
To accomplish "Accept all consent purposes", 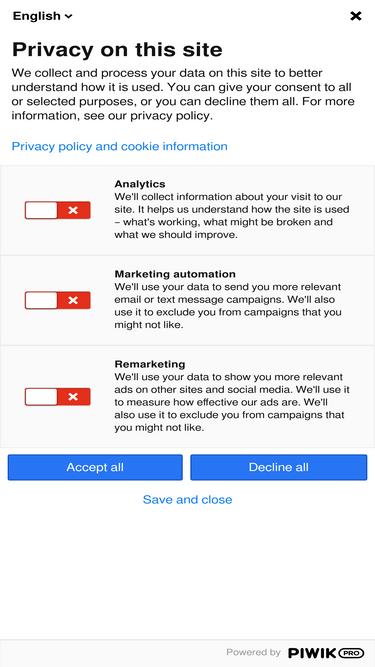I will (95, 467).
